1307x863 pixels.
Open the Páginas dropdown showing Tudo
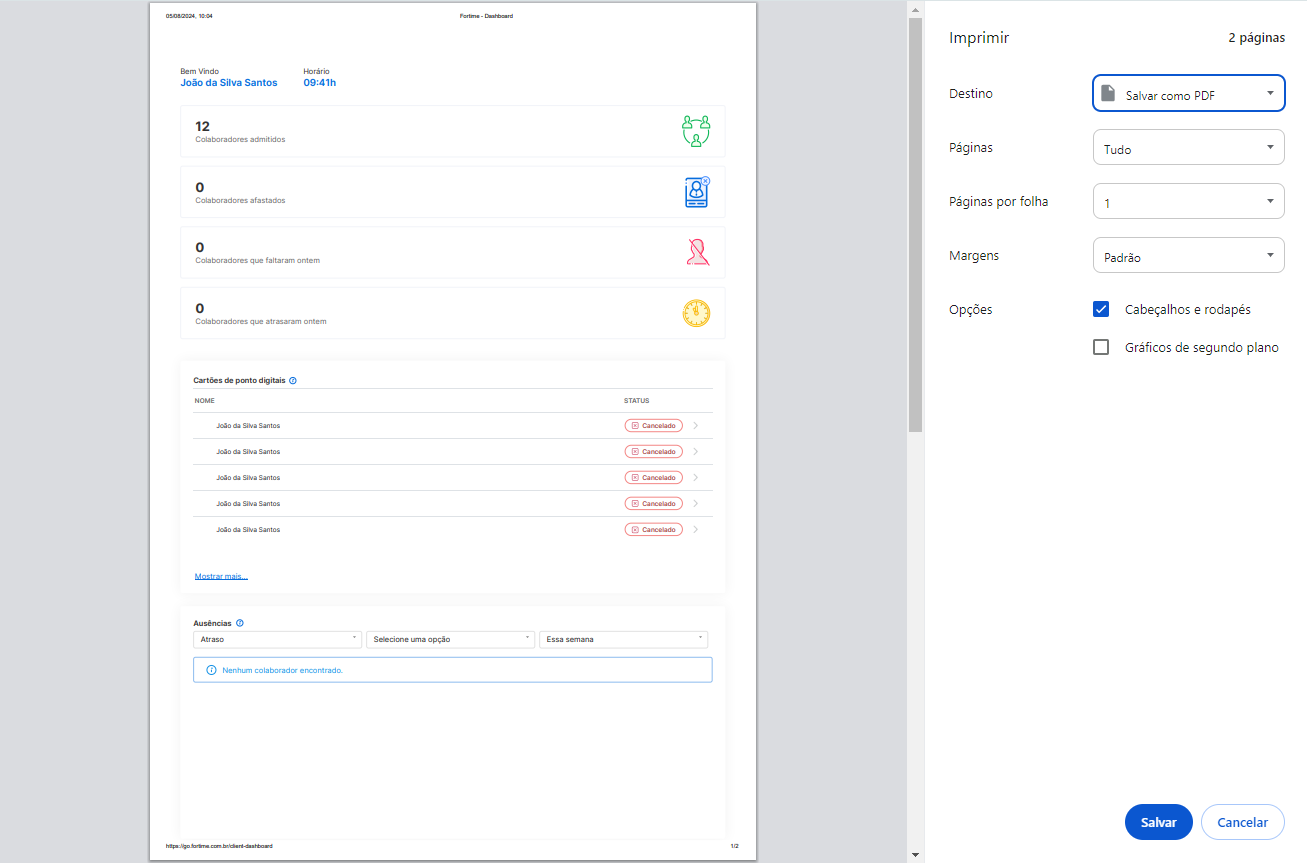point(1189,148)
